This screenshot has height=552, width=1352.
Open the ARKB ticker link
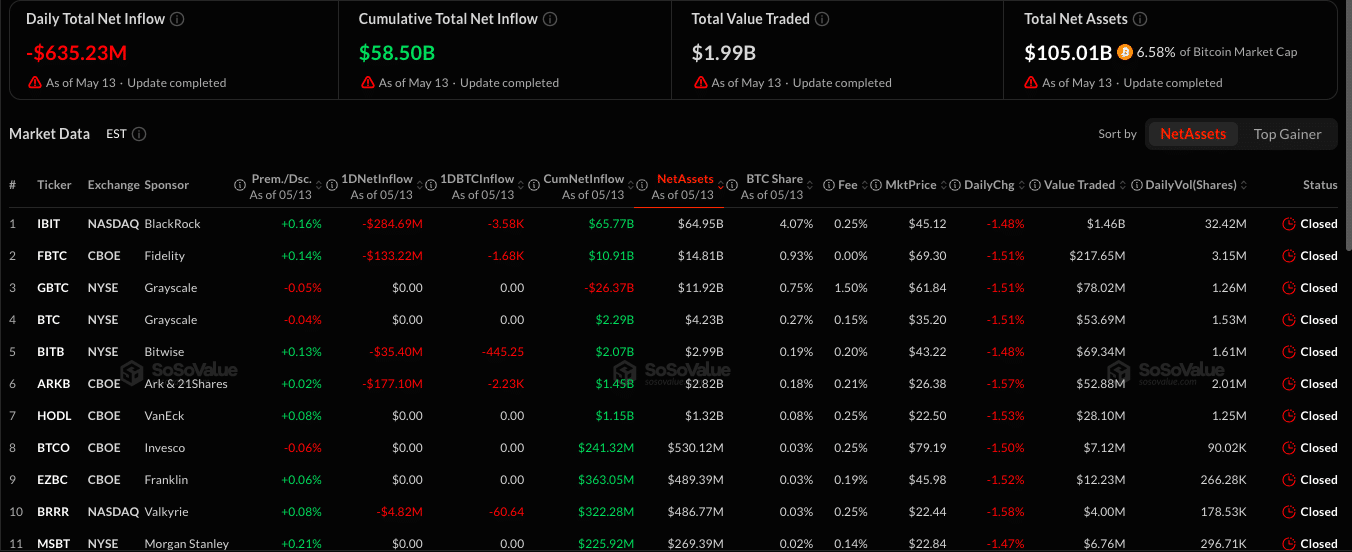[53, 384]
